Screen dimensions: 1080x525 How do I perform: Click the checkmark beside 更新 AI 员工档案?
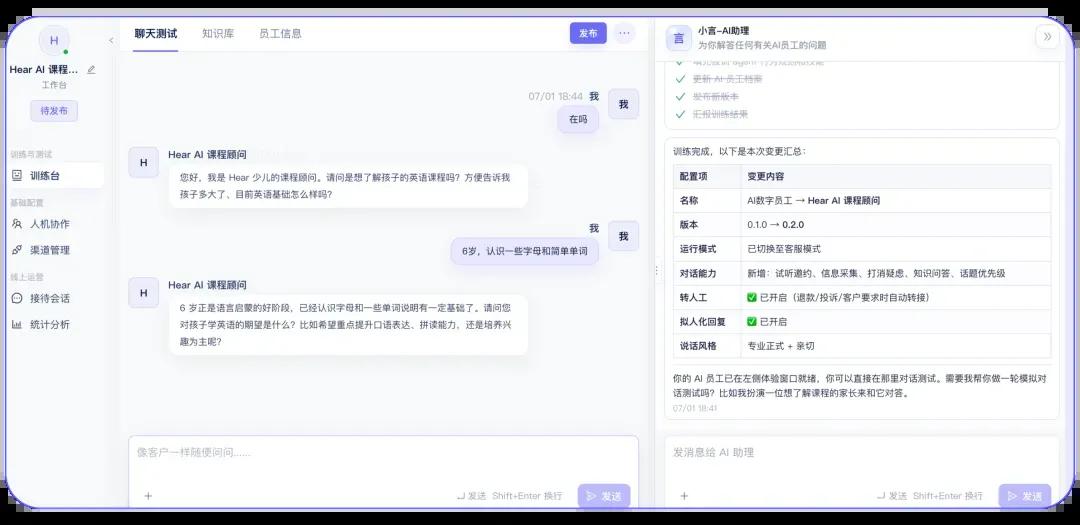[x=681, y=79]
